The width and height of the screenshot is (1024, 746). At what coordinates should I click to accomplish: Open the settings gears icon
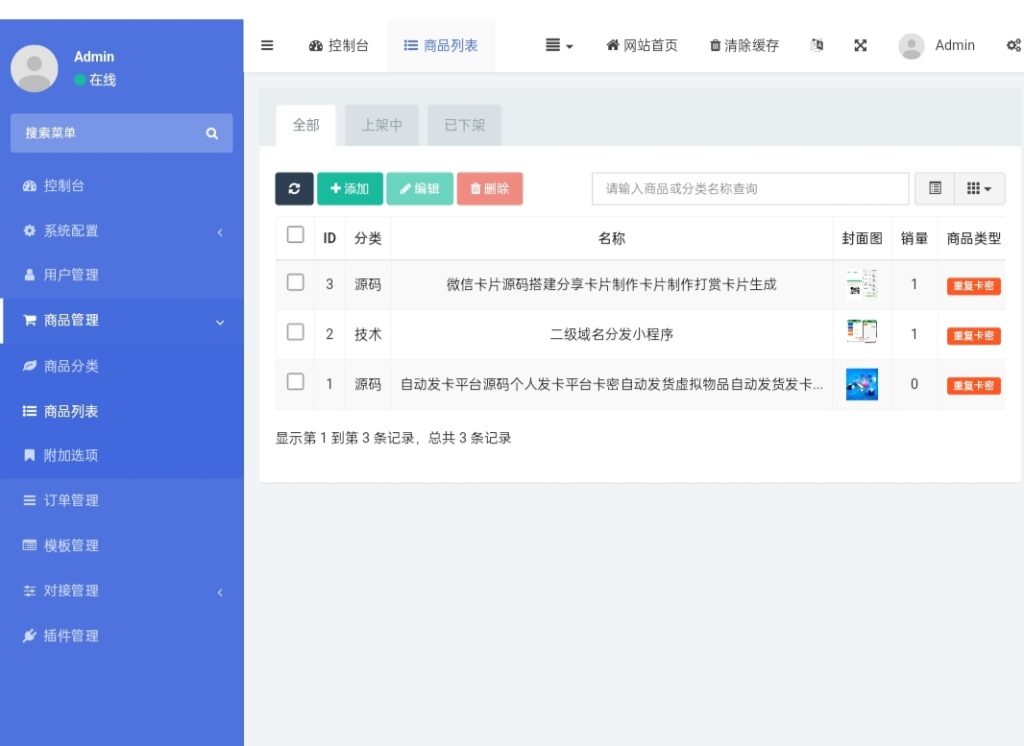click(1012, 45)
